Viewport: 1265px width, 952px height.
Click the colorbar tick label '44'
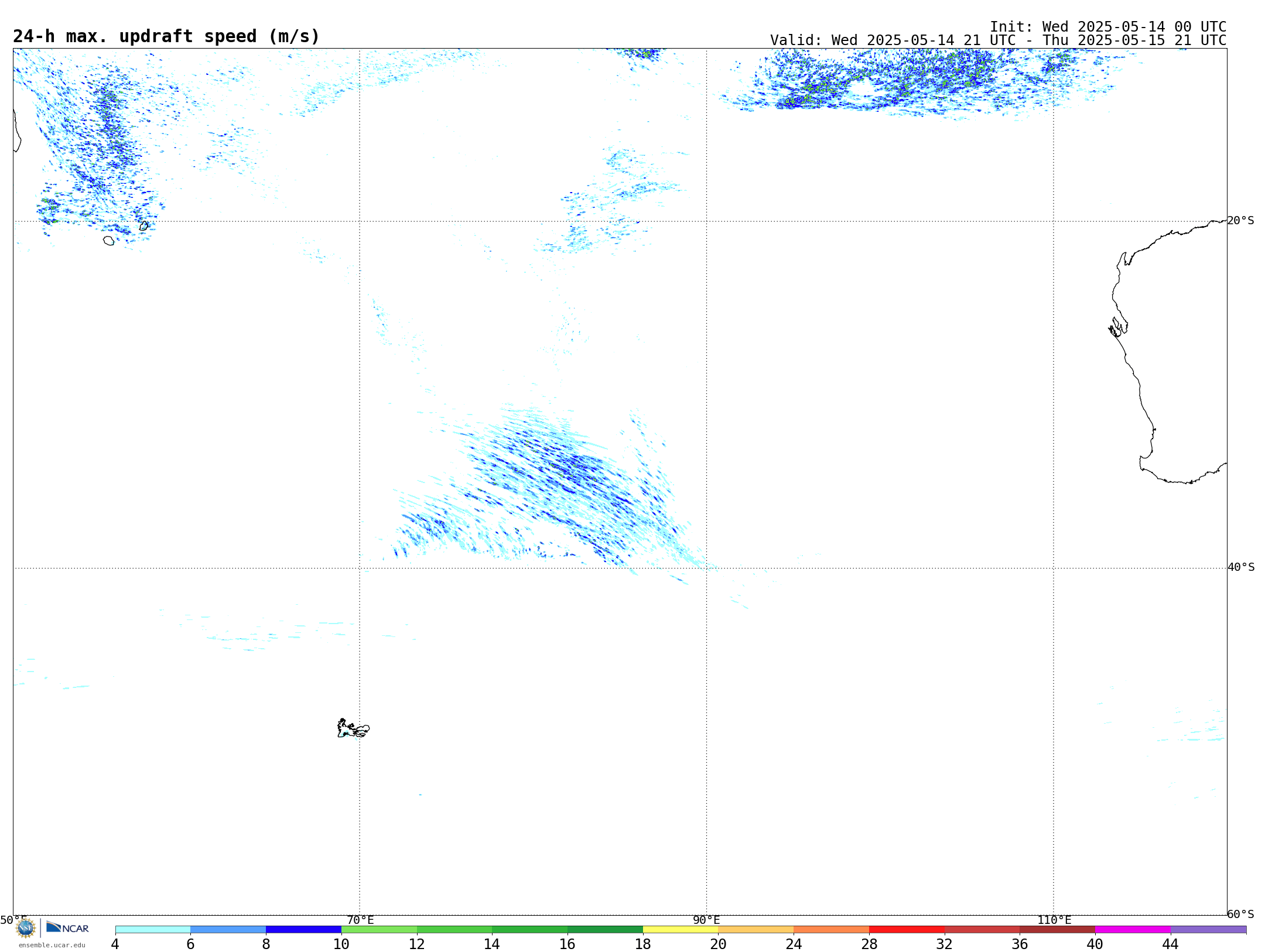(1171, 944)
